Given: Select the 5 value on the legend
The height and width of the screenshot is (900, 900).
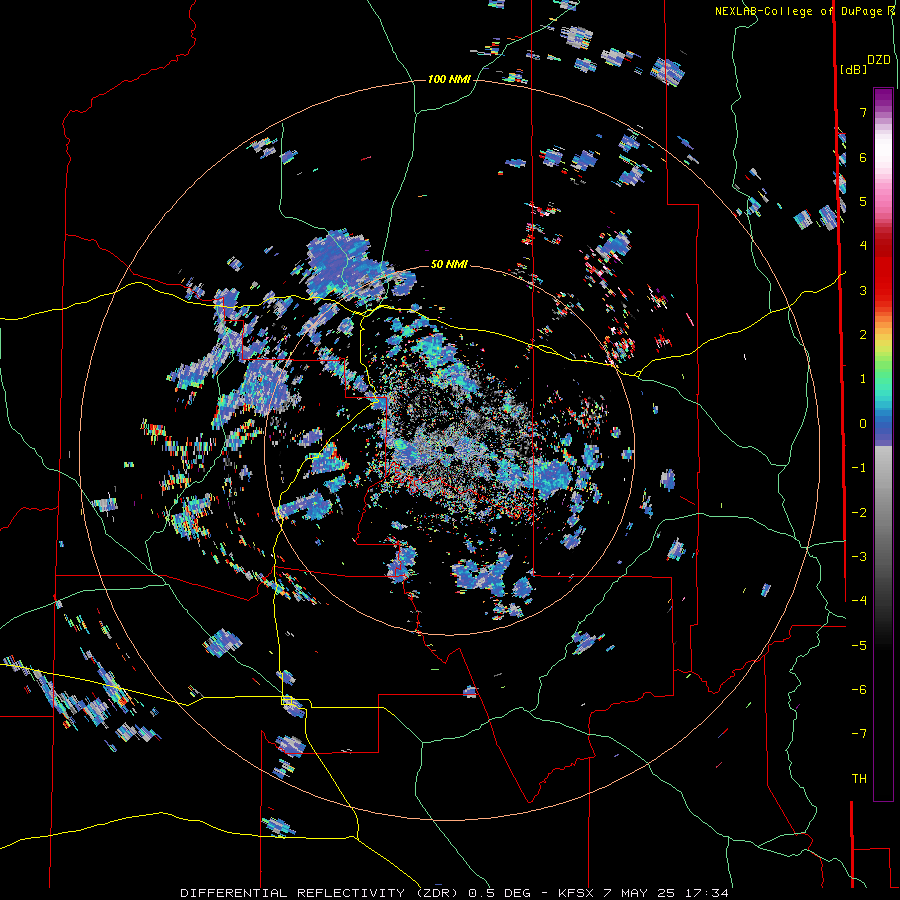Looking at the screenshot, I should coord(863,201).
